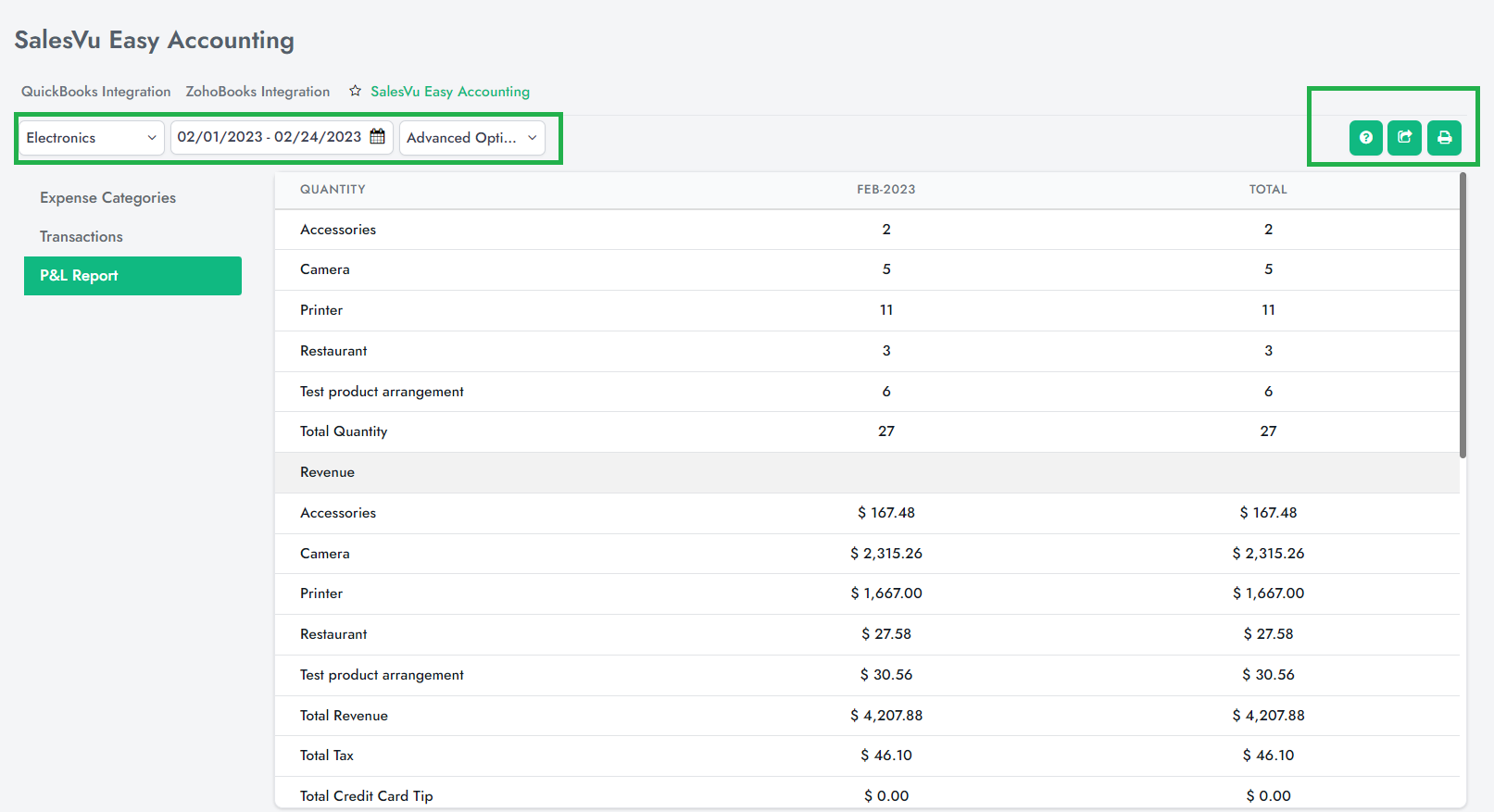Click the star icon beside SalesVu Easy Accounting

click(x=355, y=91)
